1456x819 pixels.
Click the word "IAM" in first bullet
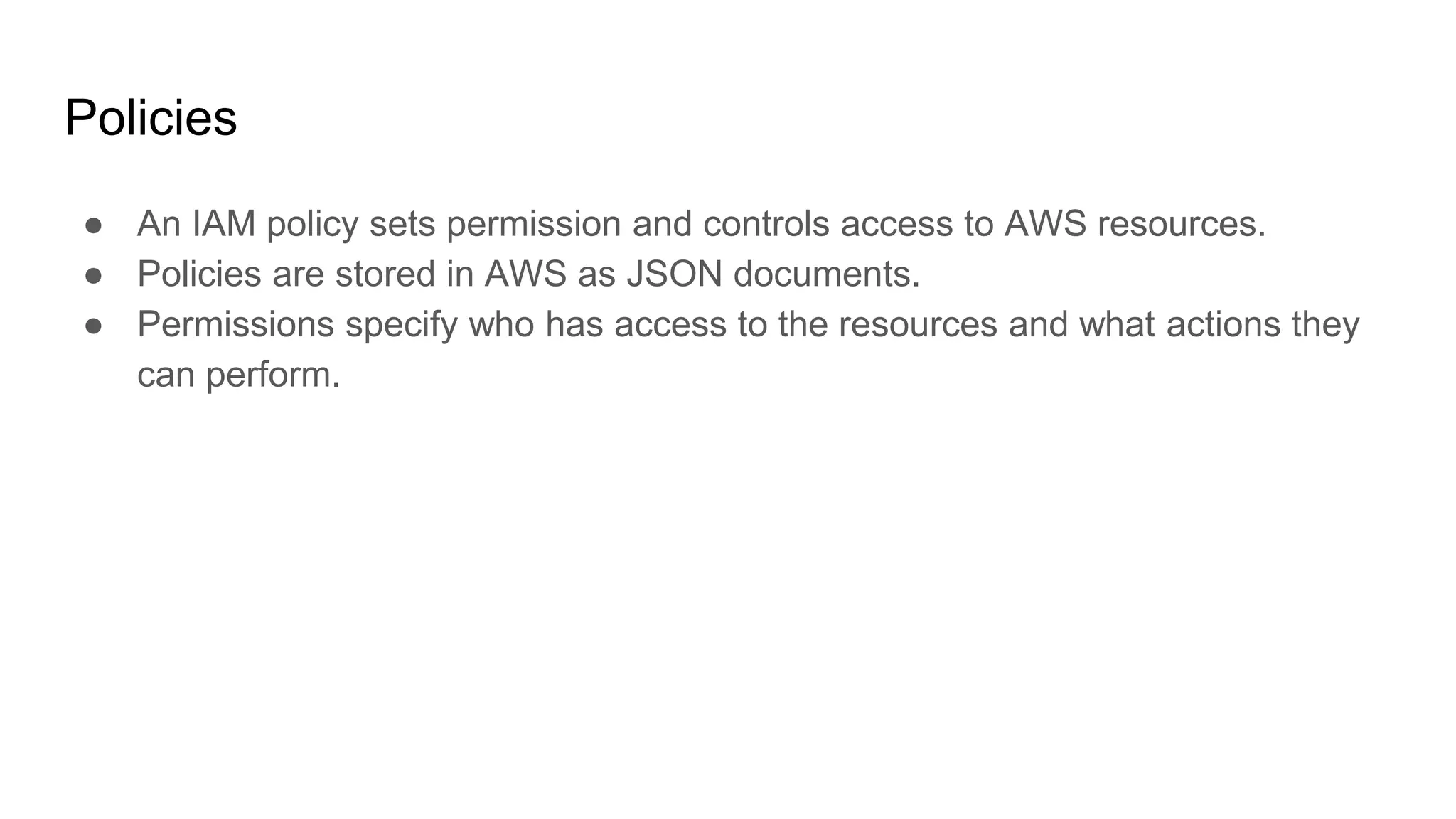[x=224, y=224]
